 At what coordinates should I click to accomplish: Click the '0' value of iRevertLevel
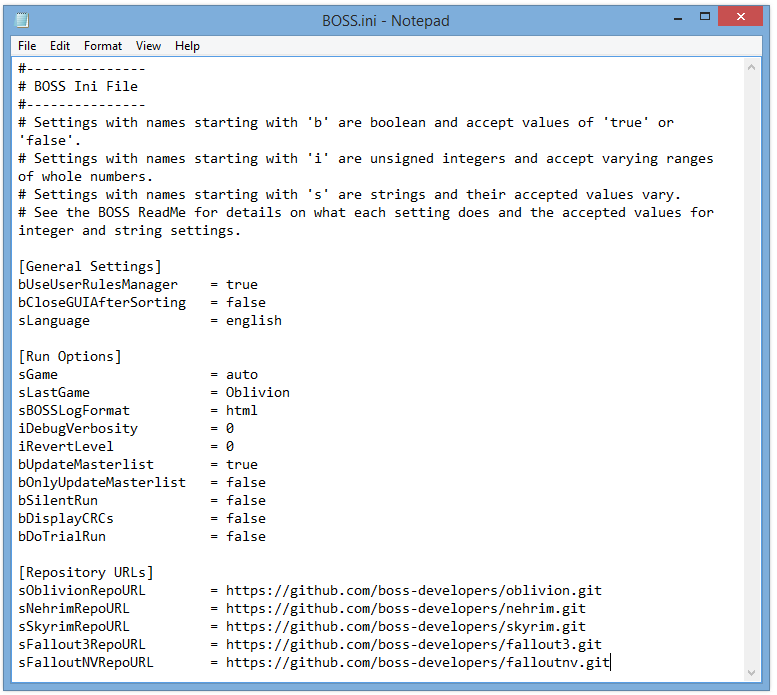coord(230,446)
